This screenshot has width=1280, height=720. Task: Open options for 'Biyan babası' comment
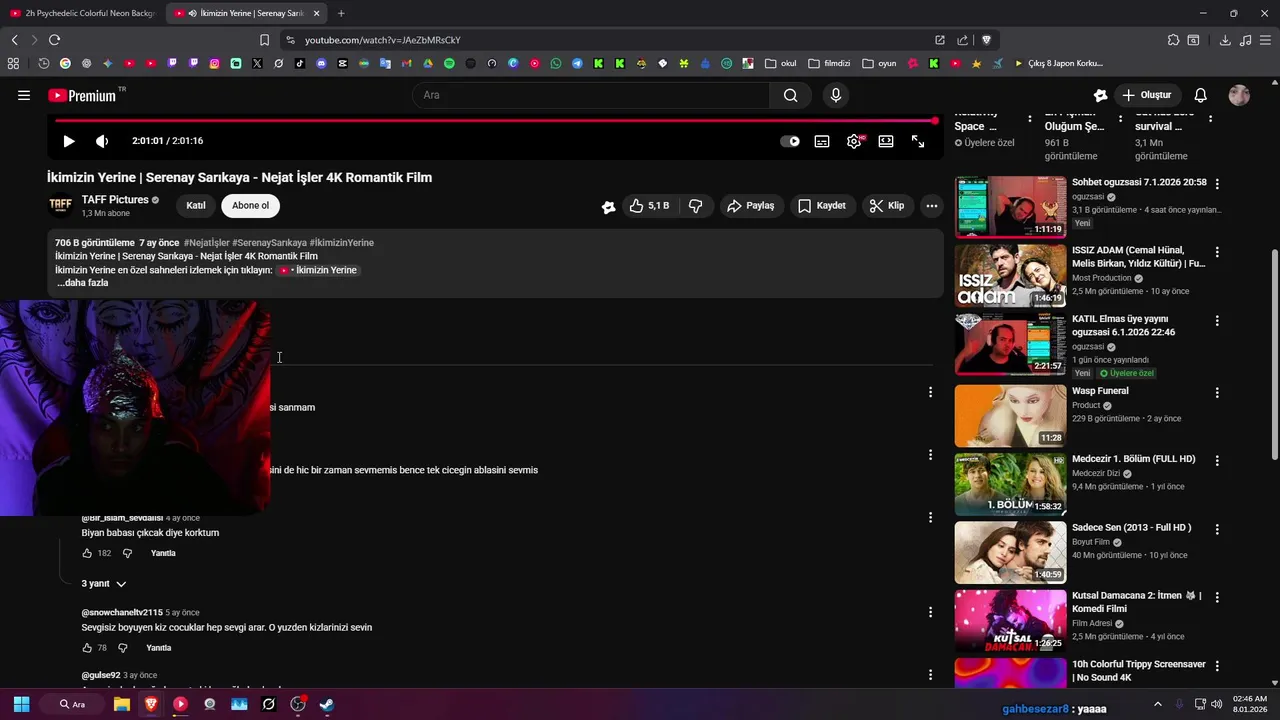tap(930, 517)
